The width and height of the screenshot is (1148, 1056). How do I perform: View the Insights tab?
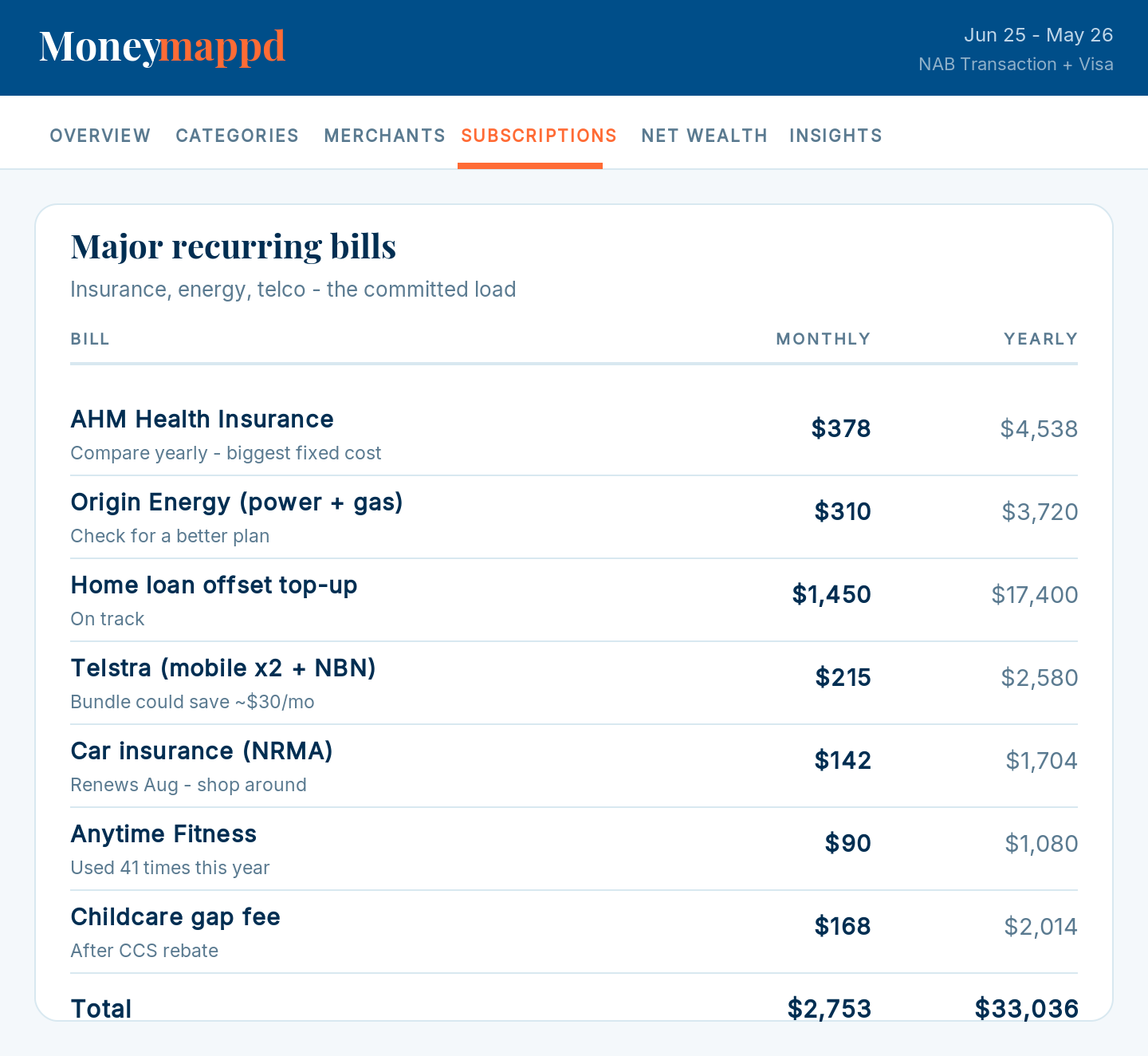(x=835, y=136)
